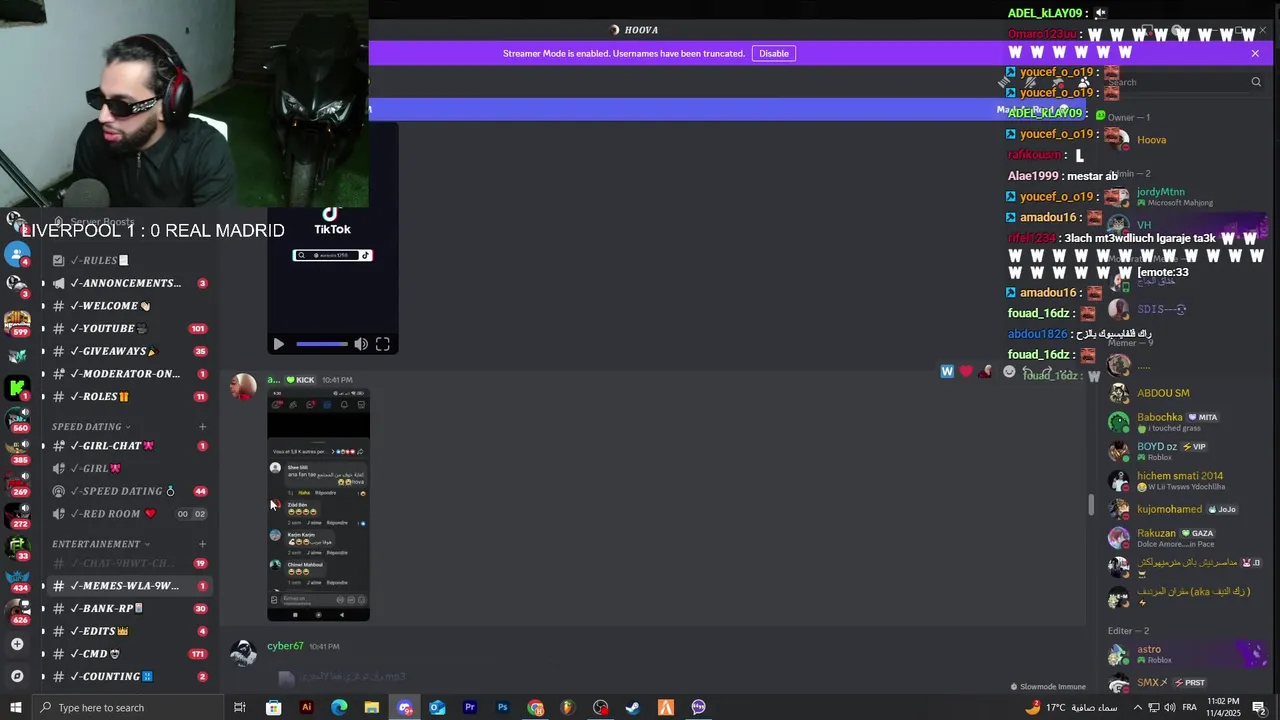React with the W emoji
The height and width of the screenshot is (720, 1280).
coord(947,372)
